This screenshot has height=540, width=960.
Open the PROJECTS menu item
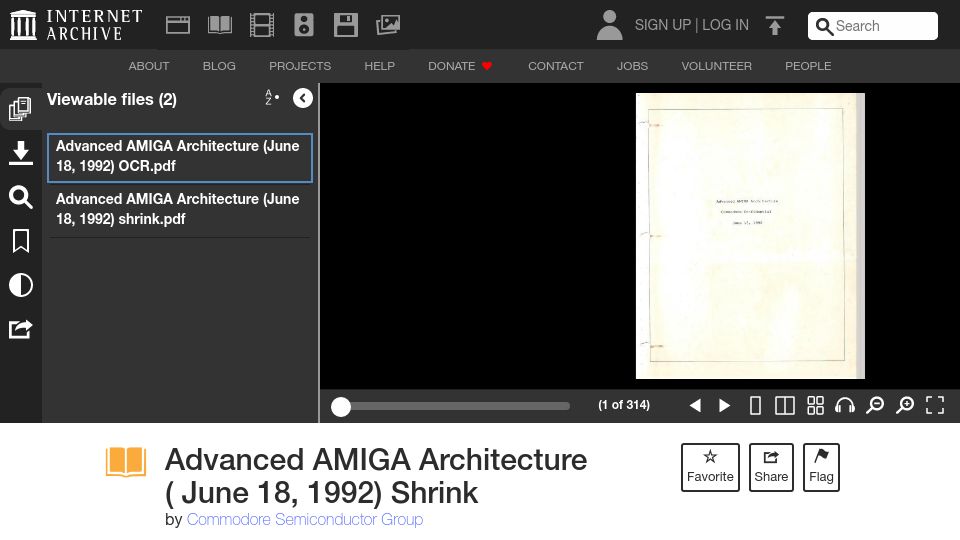[x=300, y=66]
